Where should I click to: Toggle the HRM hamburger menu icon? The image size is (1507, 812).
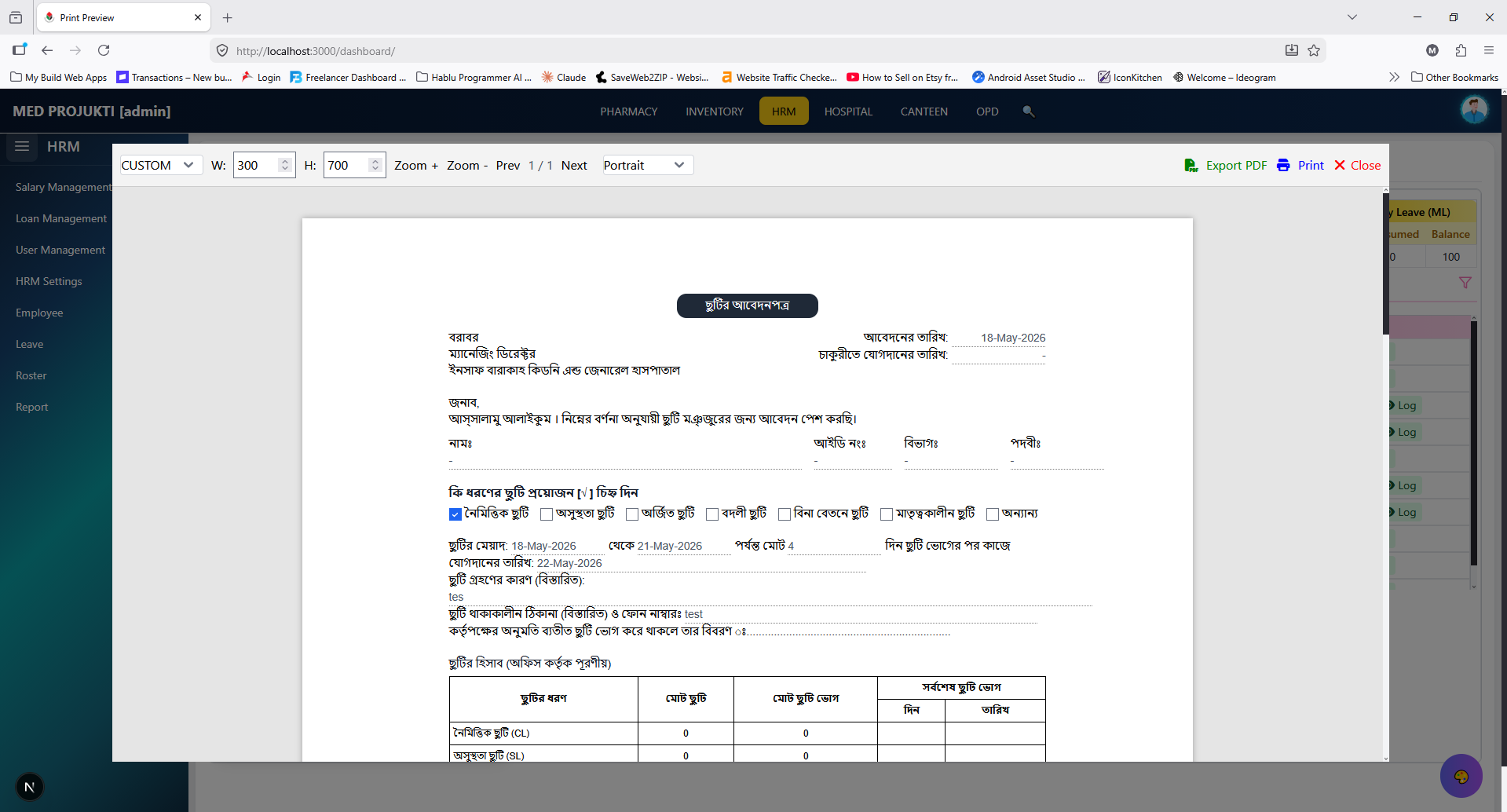click(22, 146)
